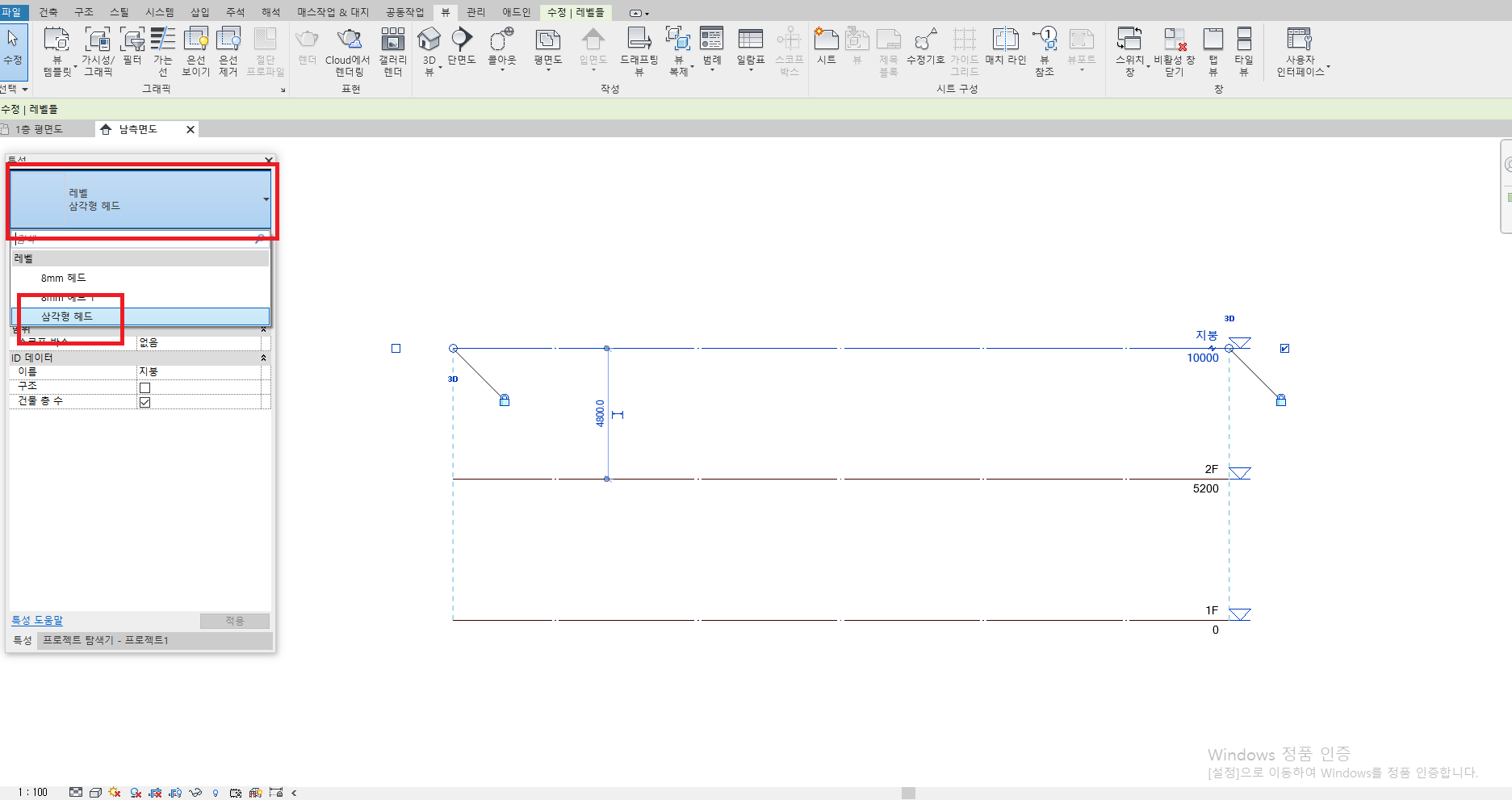Toggle the left-end 3D extent marker

pyautogui.click(x=453, y=379)
